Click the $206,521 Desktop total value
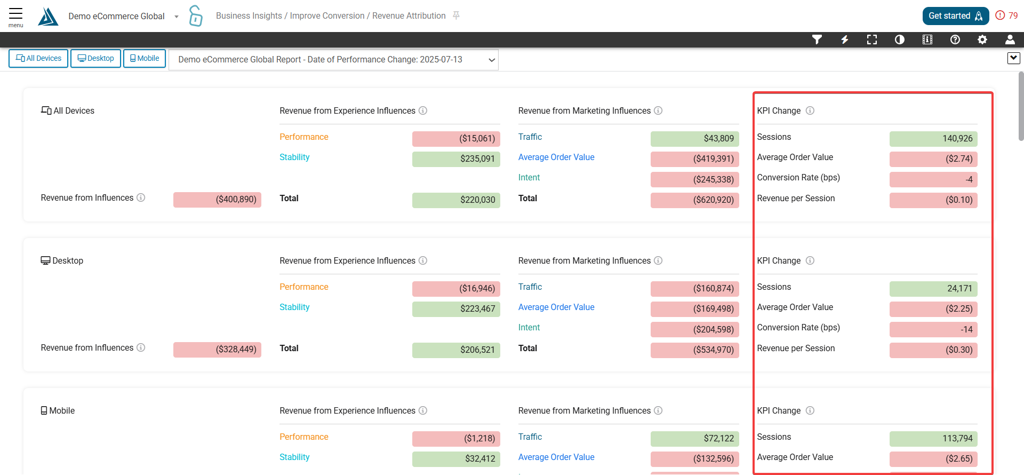 [x=456, y=350]
